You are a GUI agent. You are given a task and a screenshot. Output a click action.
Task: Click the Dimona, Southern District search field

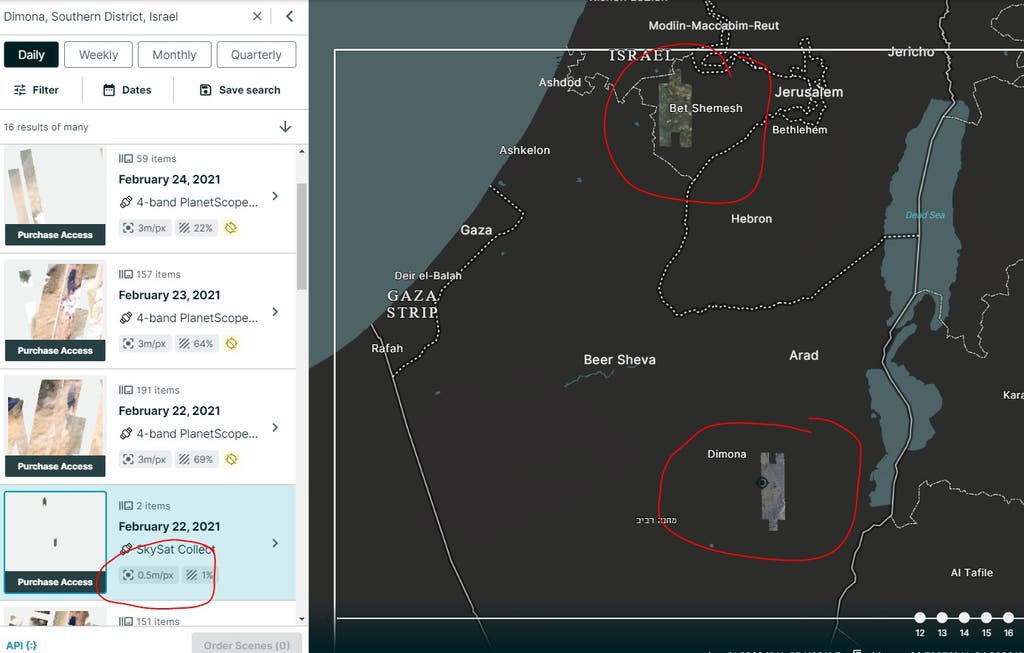click(124, 16)
